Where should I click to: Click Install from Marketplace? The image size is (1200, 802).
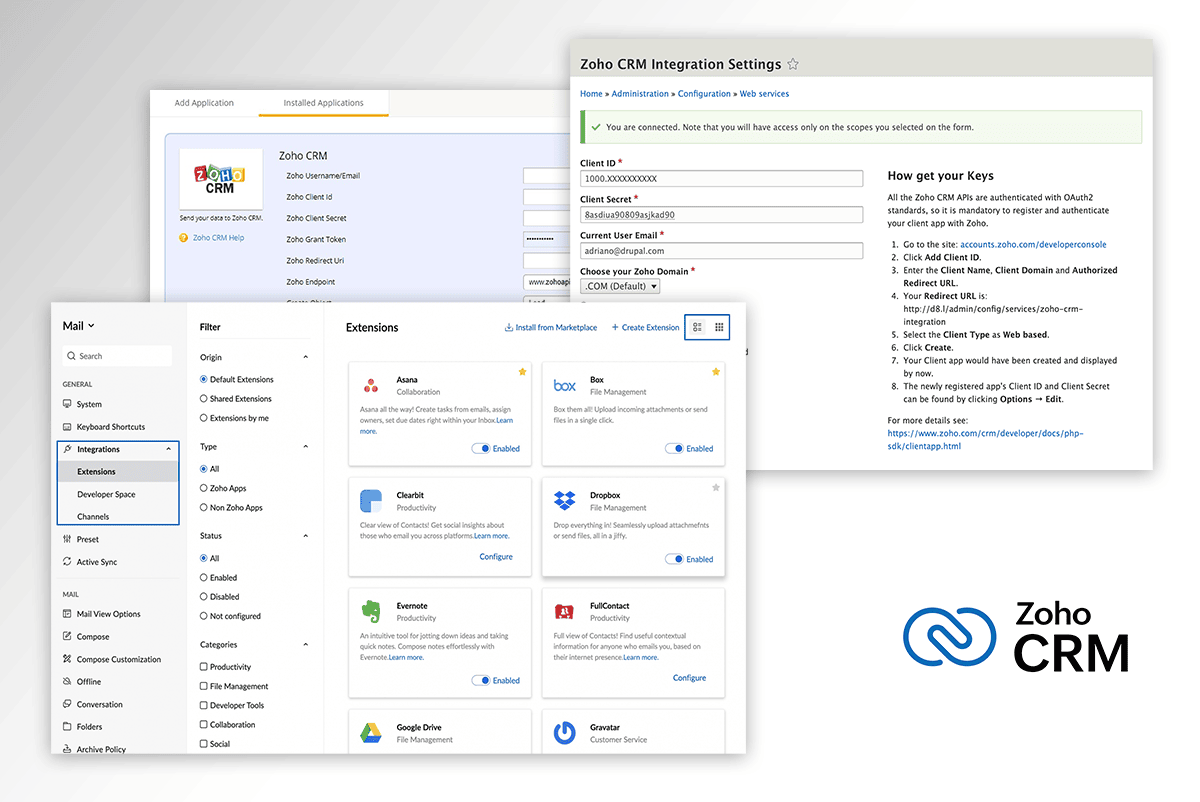pos(550,327)
